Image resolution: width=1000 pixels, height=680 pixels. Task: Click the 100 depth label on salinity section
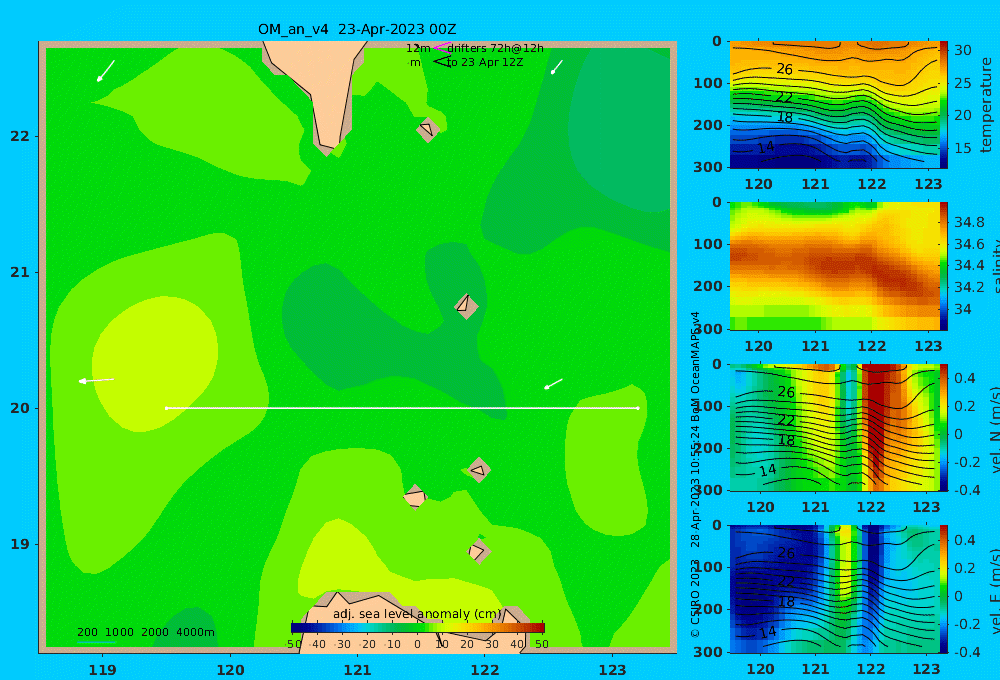(x=708, y=244)
